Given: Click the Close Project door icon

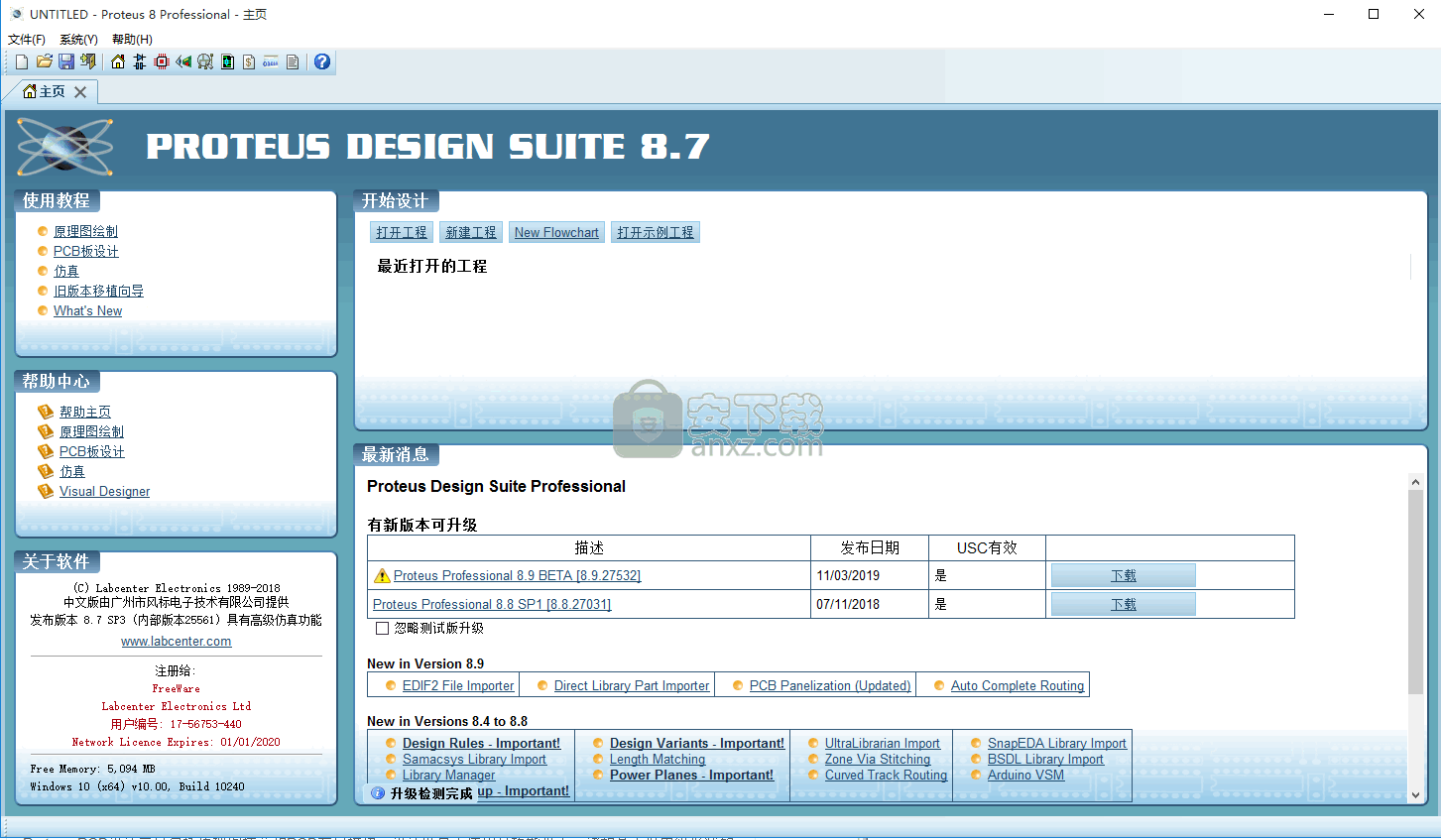Looking at the screenshot, I should (x=88, y=61).
